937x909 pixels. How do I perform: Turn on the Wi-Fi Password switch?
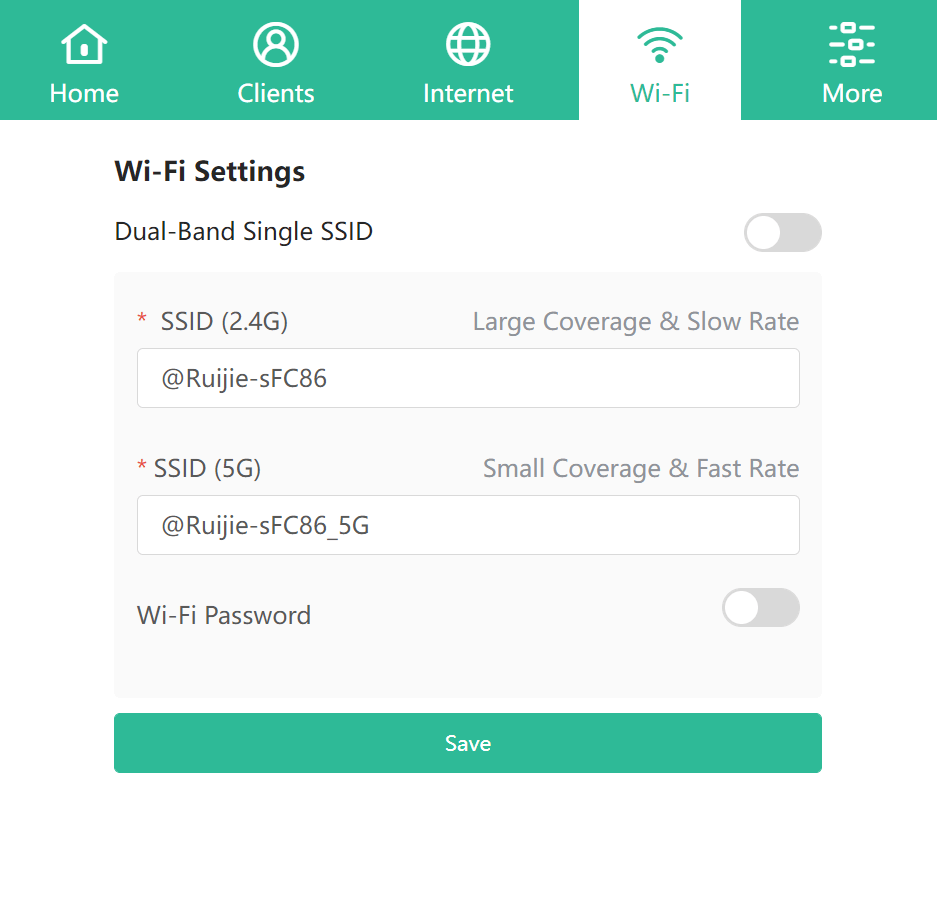coord(760,608)
